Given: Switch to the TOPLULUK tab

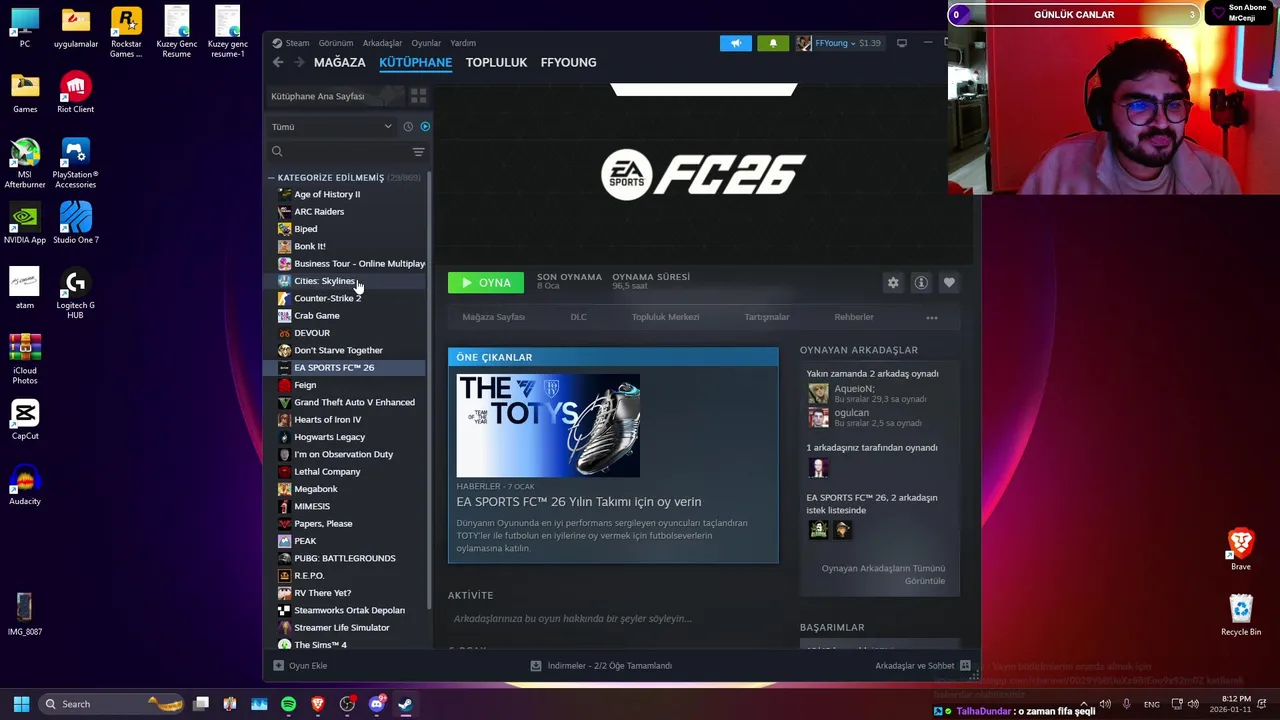Looking at the screenshot, I should coord(496,62).
